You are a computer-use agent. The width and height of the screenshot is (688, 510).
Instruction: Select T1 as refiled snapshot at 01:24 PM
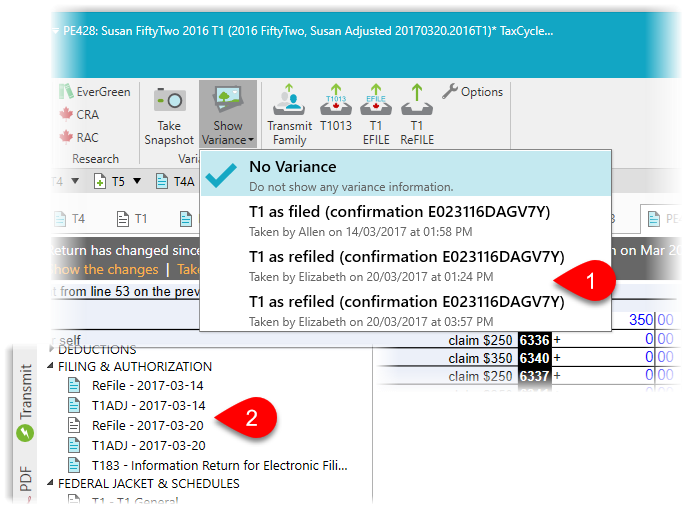click(406, 265)
